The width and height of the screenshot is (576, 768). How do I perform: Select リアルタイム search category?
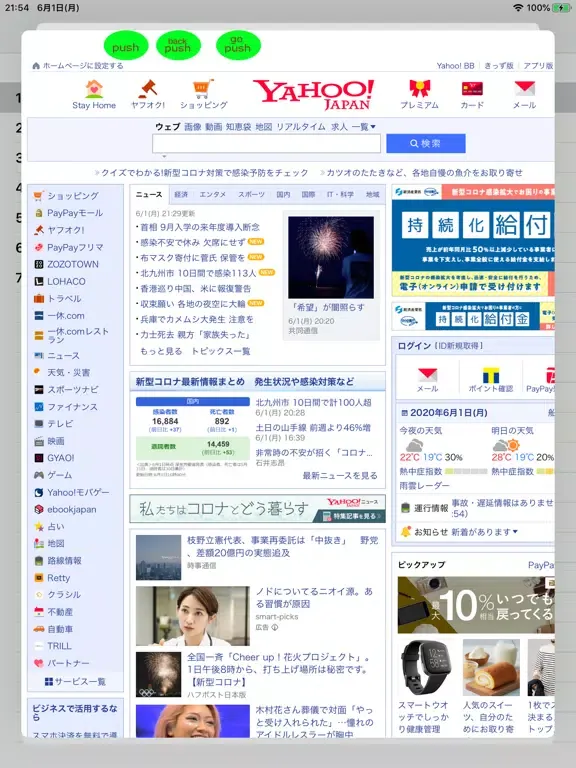pyautogui.click(x=301, y=127)
